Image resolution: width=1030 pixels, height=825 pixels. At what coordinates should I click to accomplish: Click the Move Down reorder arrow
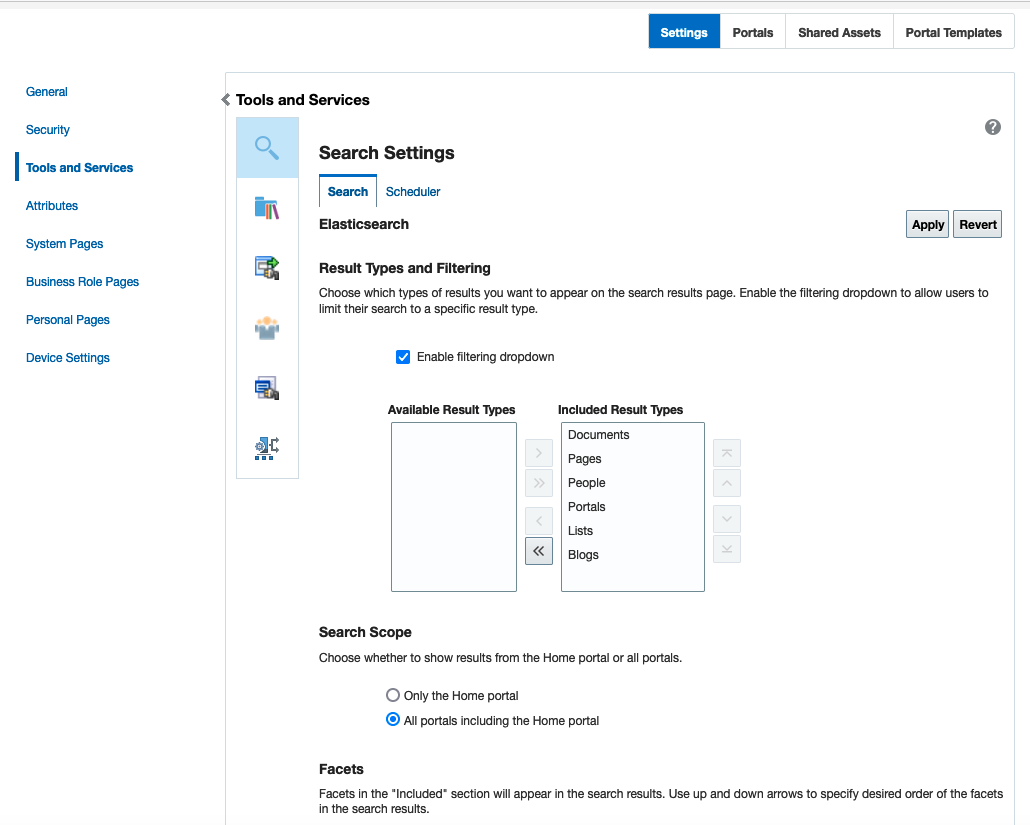727,519
